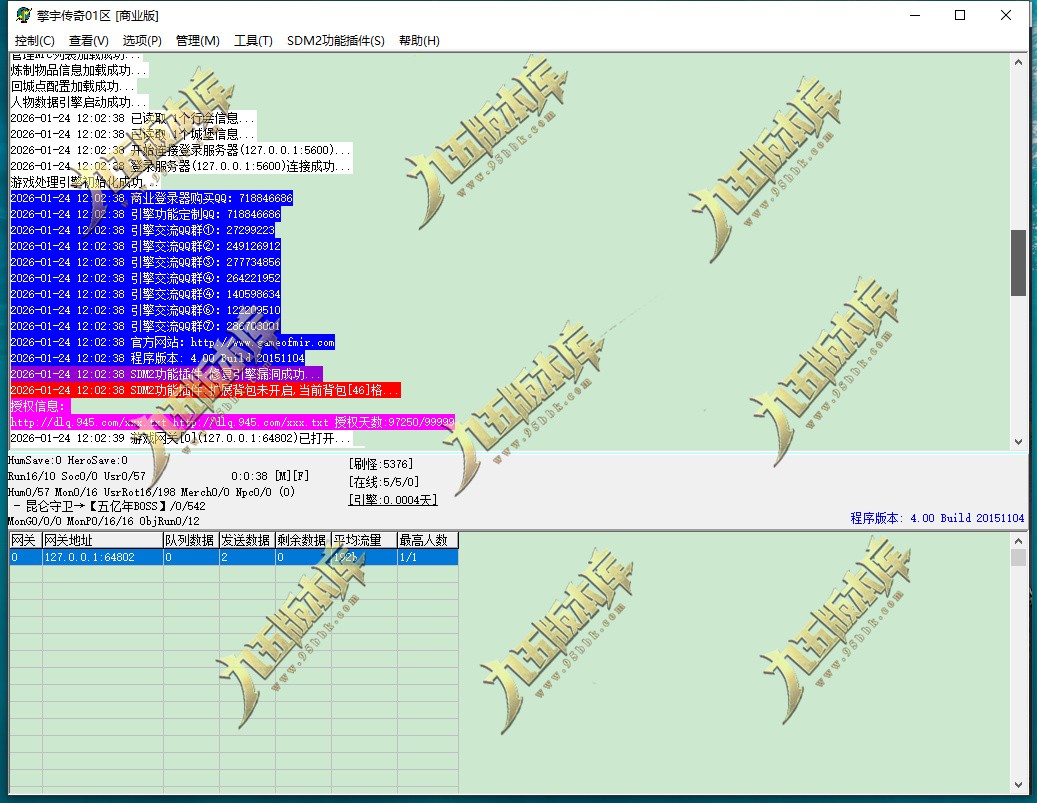Click the red log line about 扩展背包未开启
The width and height of the screenshot is (1037, 803).
pos(206,390)
